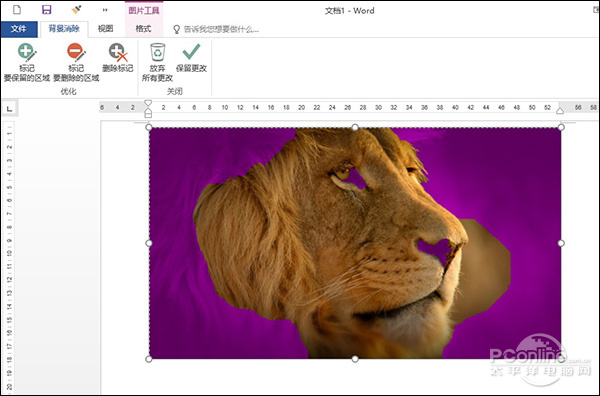600x396 pixels.
Task: Switch to the Background Removal tab (背景消除)
Action: 64,29
